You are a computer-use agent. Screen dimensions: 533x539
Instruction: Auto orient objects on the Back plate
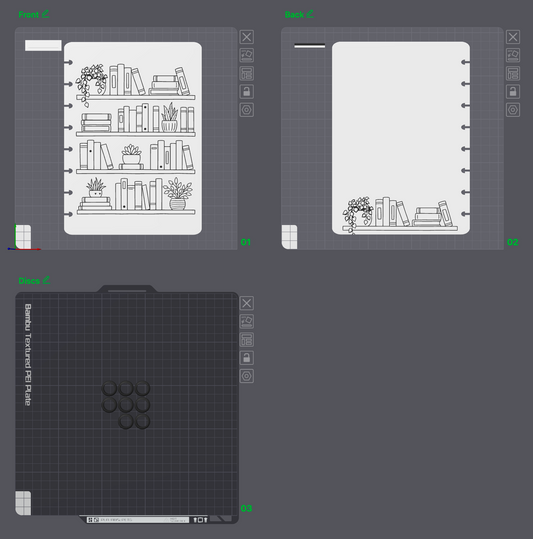click(x=513, y=55)
